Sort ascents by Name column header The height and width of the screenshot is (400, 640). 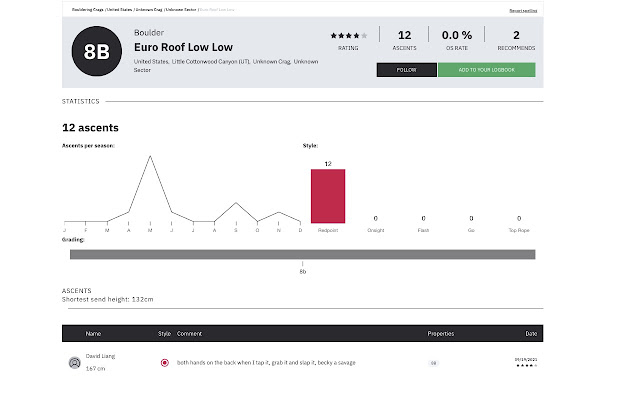93,333
